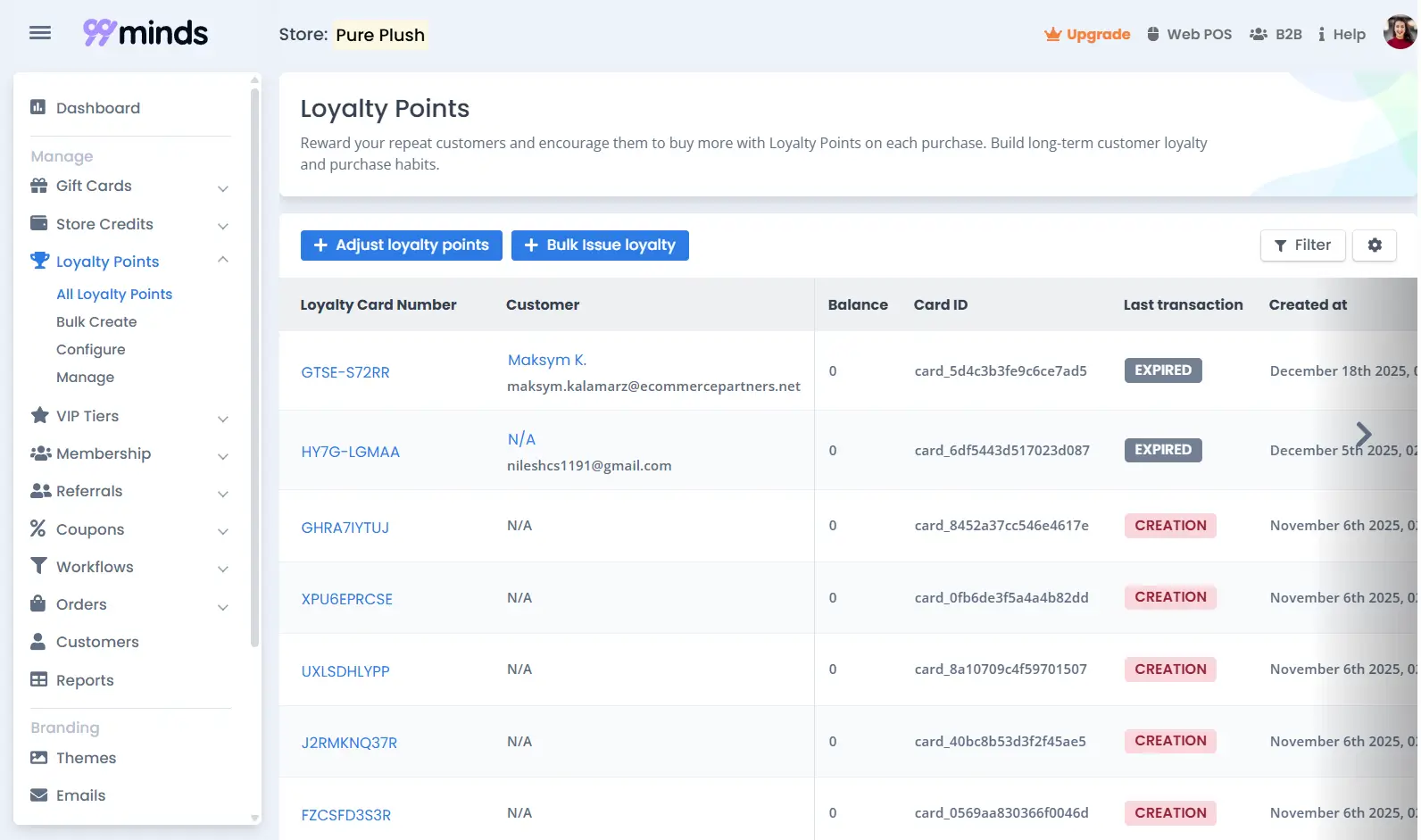Open the user profile avatar

[1401, 32]
